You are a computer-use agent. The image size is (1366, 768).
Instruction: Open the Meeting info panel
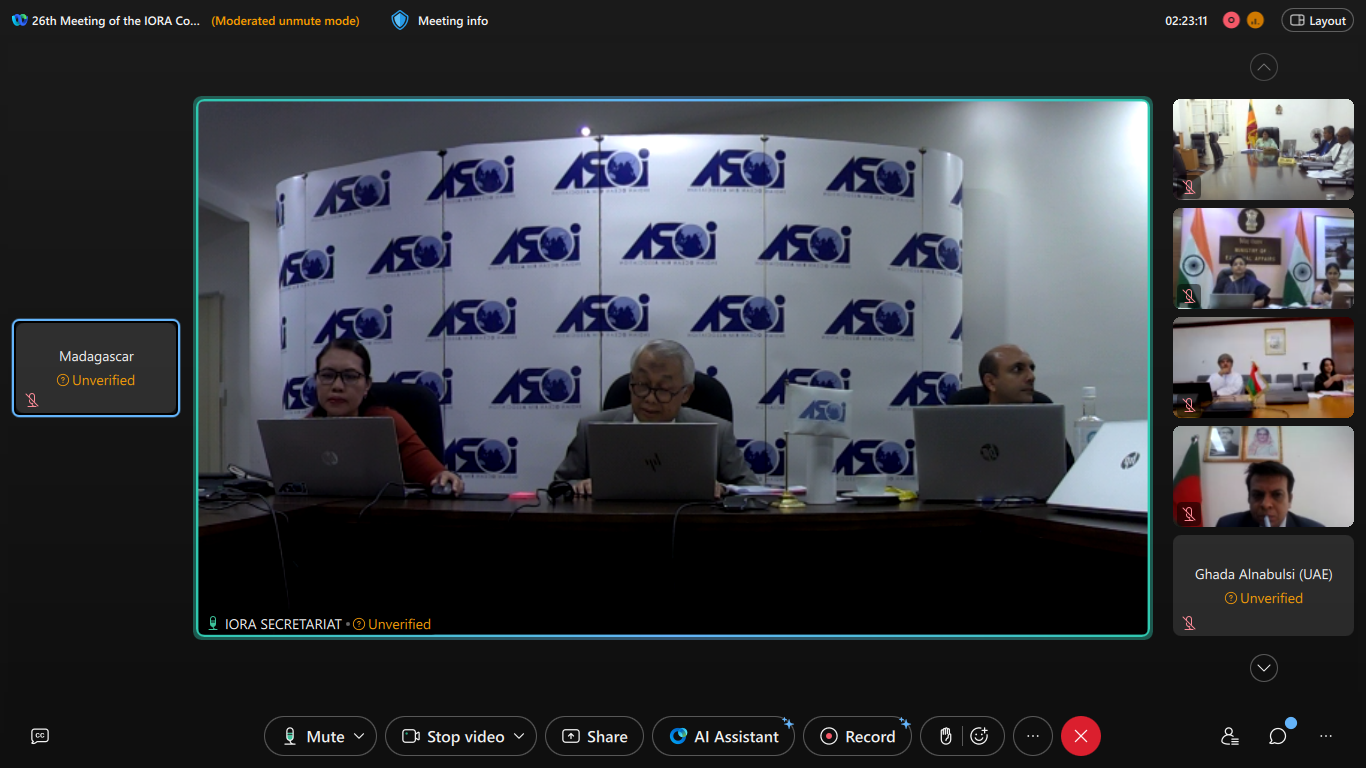pyautogui.click(x=440, y=20)
